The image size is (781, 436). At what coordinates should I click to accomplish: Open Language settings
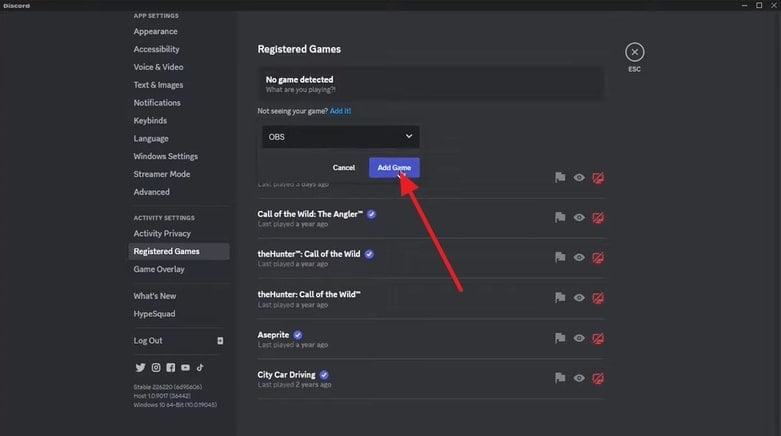151,139
